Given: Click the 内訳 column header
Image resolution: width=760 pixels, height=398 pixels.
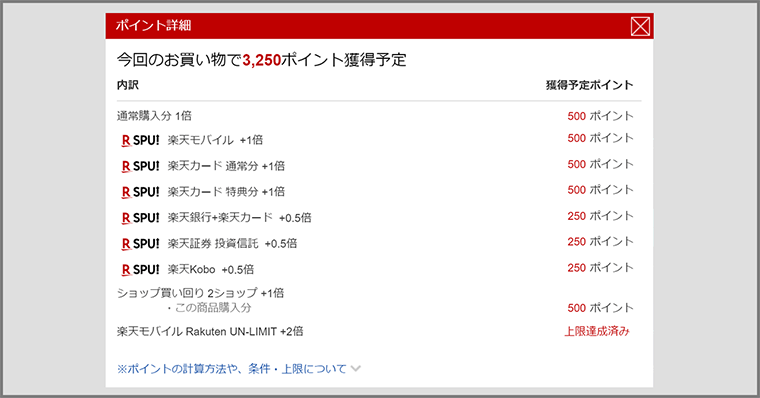Looking at the screenshot, I should point(128,85).
